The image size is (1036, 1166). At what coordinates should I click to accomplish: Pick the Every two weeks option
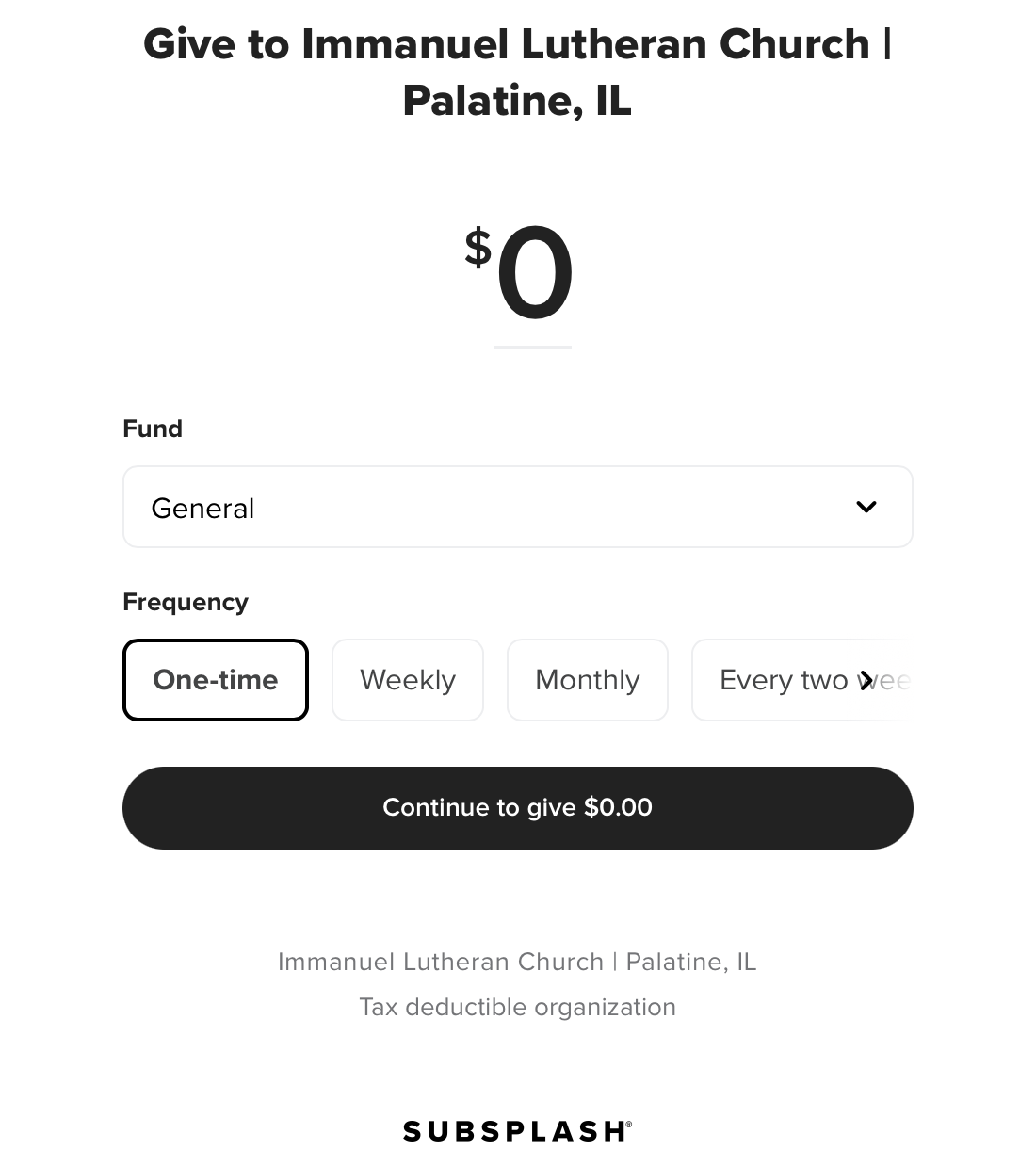tap(791, 680)
